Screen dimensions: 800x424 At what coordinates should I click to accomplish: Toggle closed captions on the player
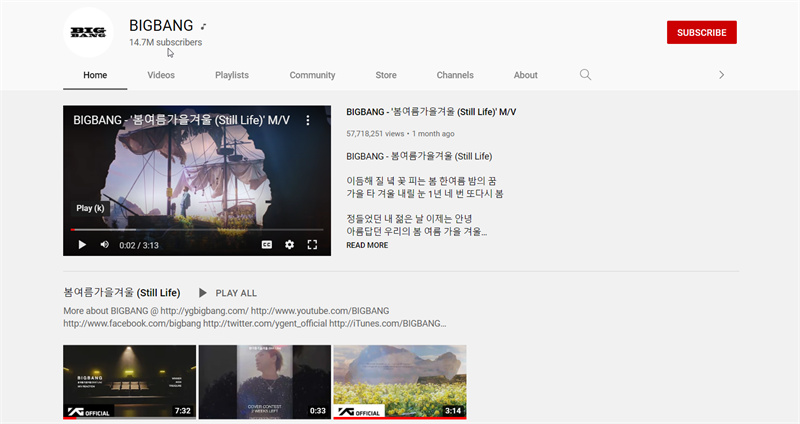267,245
